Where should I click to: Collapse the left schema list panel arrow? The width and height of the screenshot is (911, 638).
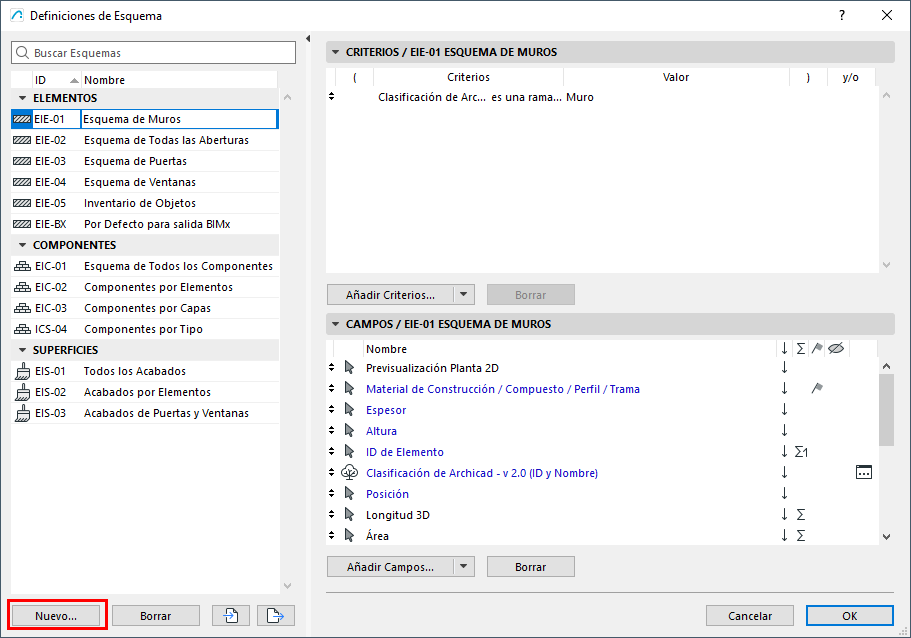click(308, 38)
